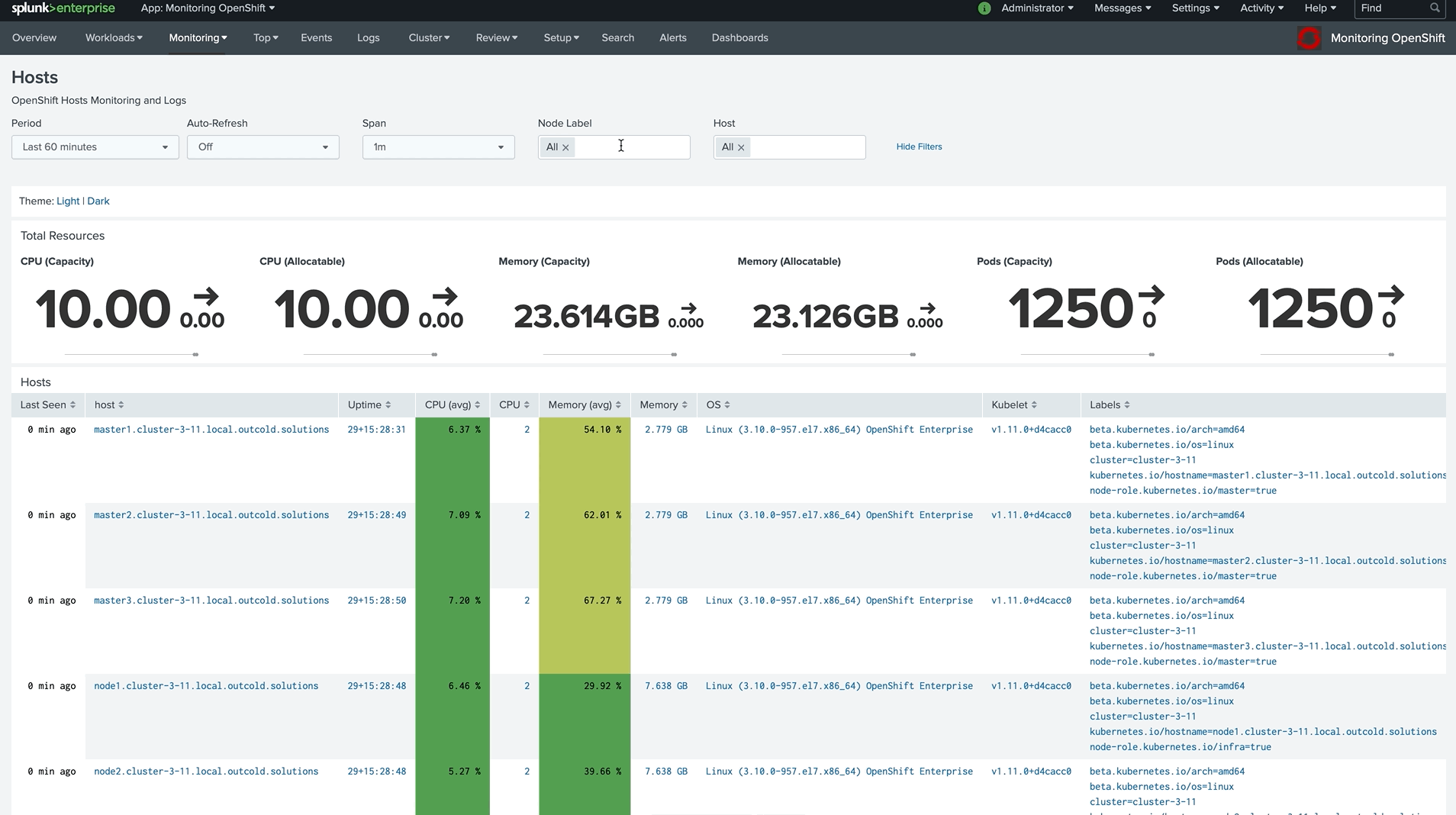Click the Splunk enterprise logo
This screenshot has width=1456, height=815.
coord(63,8)
